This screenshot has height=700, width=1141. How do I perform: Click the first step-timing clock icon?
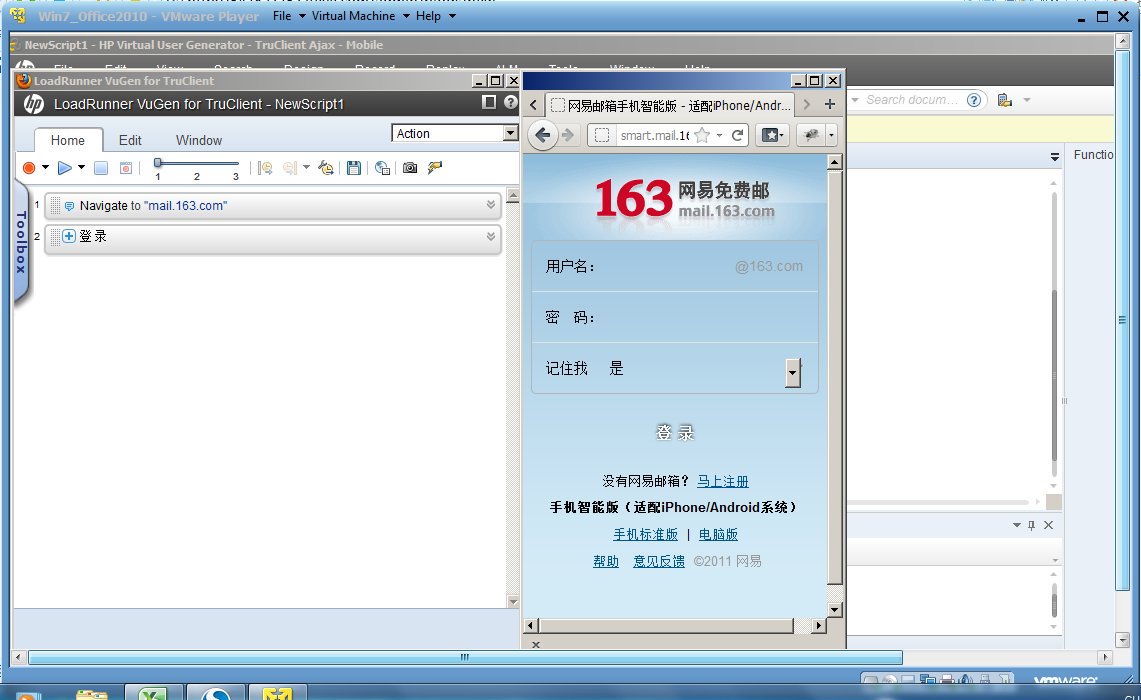click(266, 168)
